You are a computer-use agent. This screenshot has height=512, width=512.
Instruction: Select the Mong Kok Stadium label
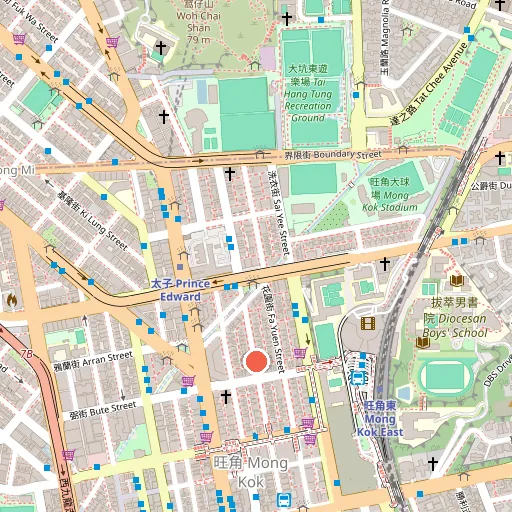(x=390, y=195)
